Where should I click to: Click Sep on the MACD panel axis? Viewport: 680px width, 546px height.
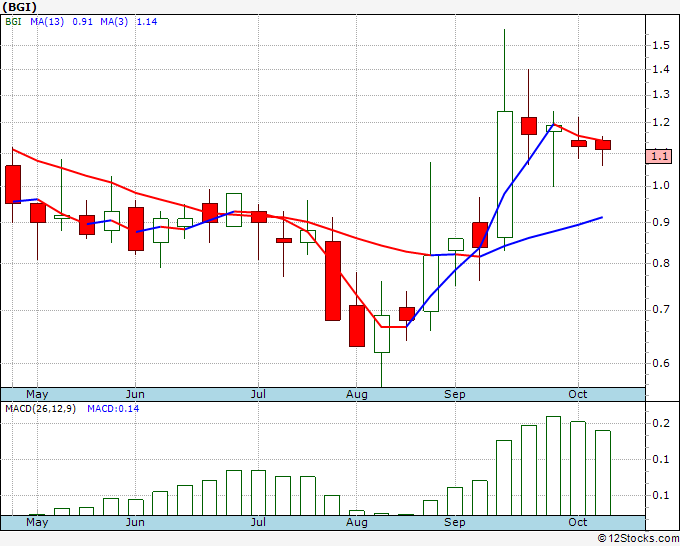pos(454,522)
